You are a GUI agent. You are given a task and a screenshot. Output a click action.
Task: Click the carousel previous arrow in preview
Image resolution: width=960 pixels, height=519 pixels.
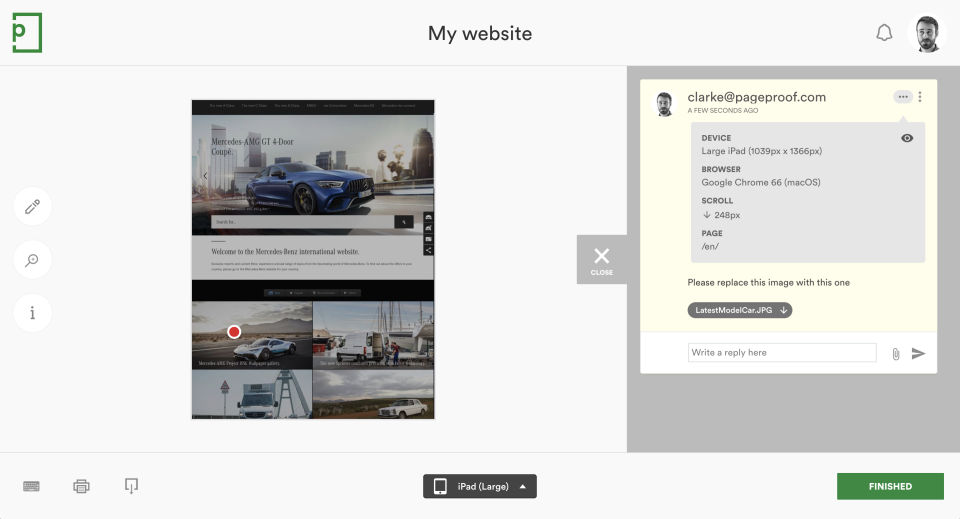coord(205,176)
